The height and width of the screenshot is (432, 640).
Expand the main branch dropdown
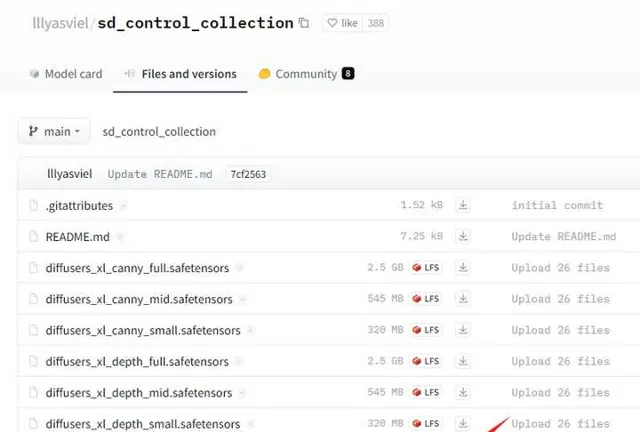pyautogui.click(x=54, y=131)
